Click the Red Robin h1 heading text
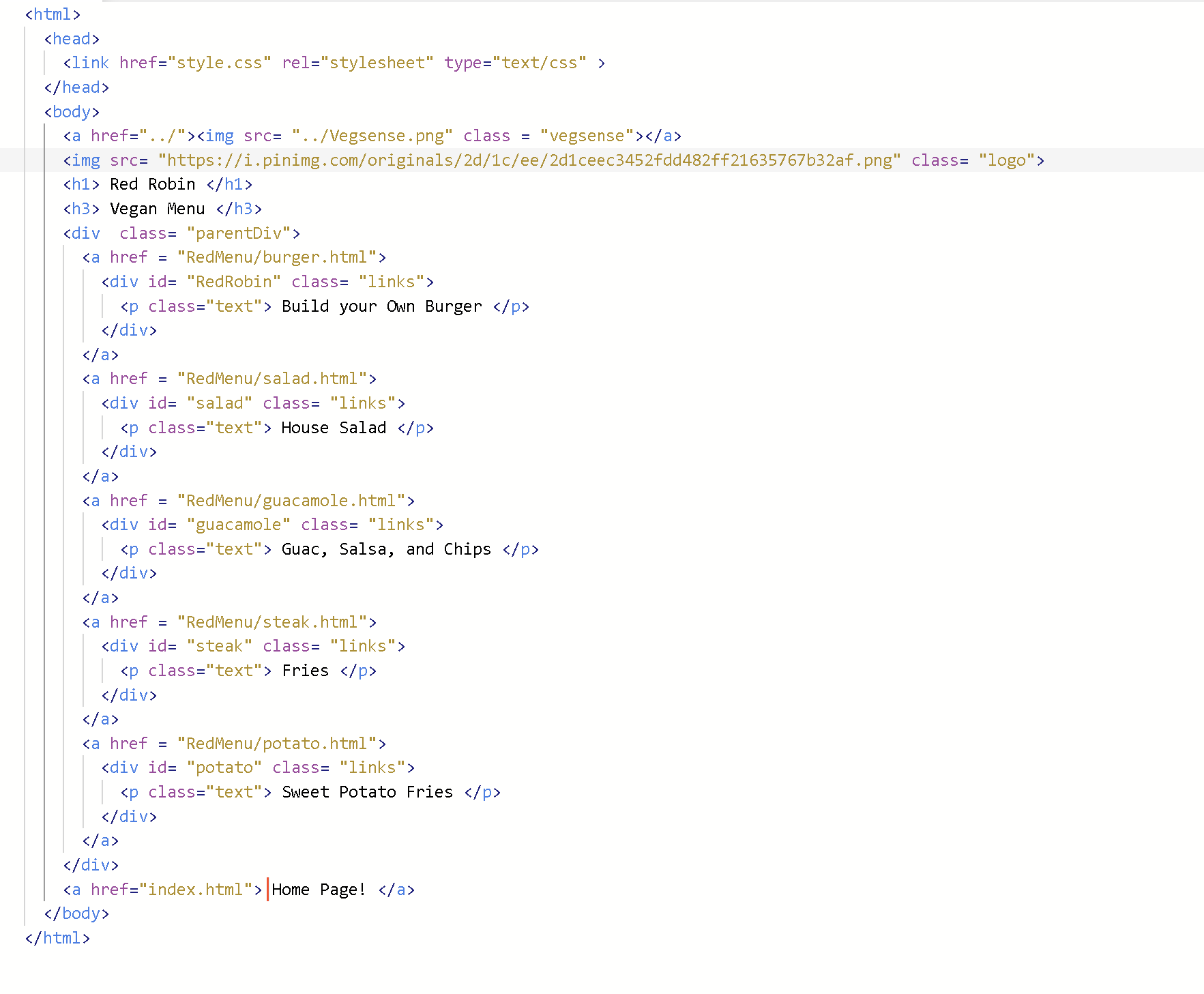Viewport: 1204px width, 994px height. (x=153, y=184)
